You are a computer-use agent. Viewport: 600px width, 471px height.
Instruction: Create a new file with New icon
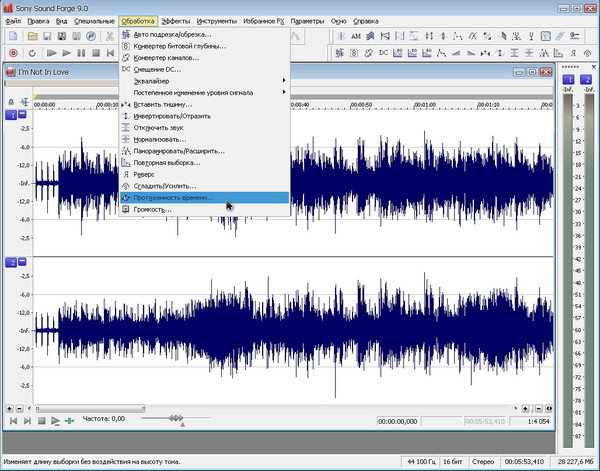click(13, 36)
